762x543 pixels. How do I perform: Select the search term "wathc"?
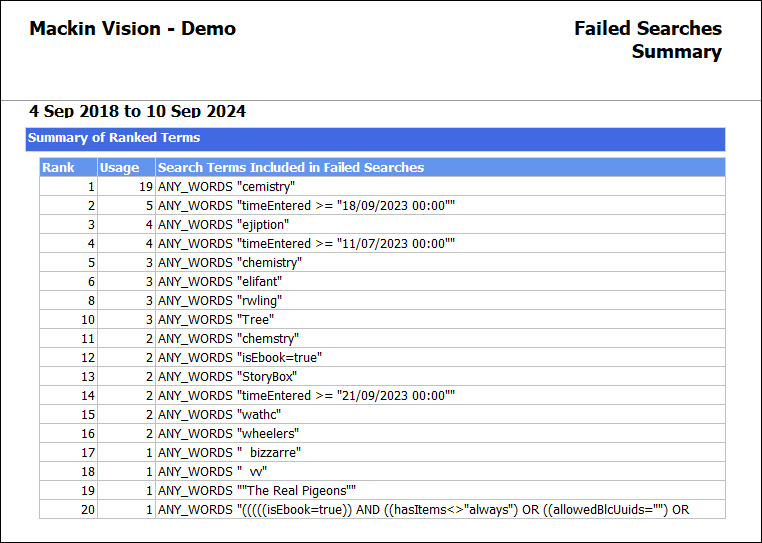(x=220, y=414)
